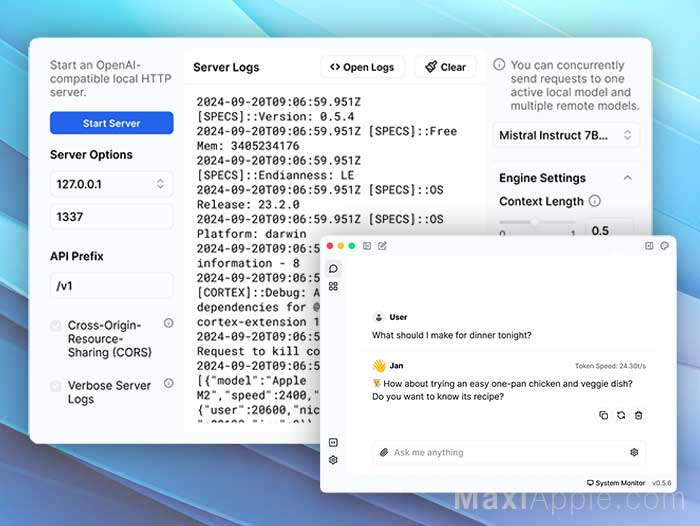Viewport: 700px width, 526px height.
Task: Open settings gear in chat sidebar
Action: click(333, 460)
